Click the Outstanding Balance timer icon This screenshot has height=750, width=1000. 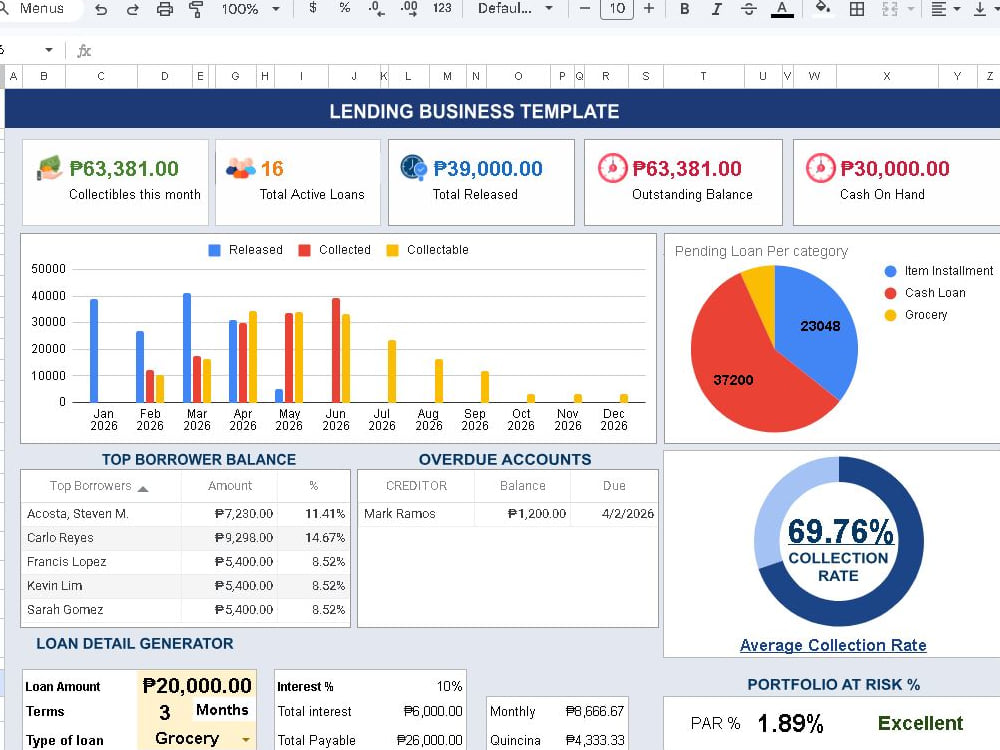click(612, 168)
